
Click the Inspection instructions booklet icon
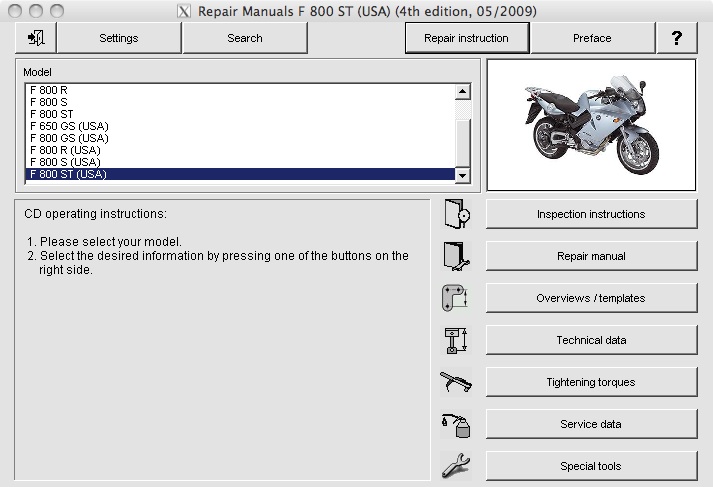(x=456, y=214)
